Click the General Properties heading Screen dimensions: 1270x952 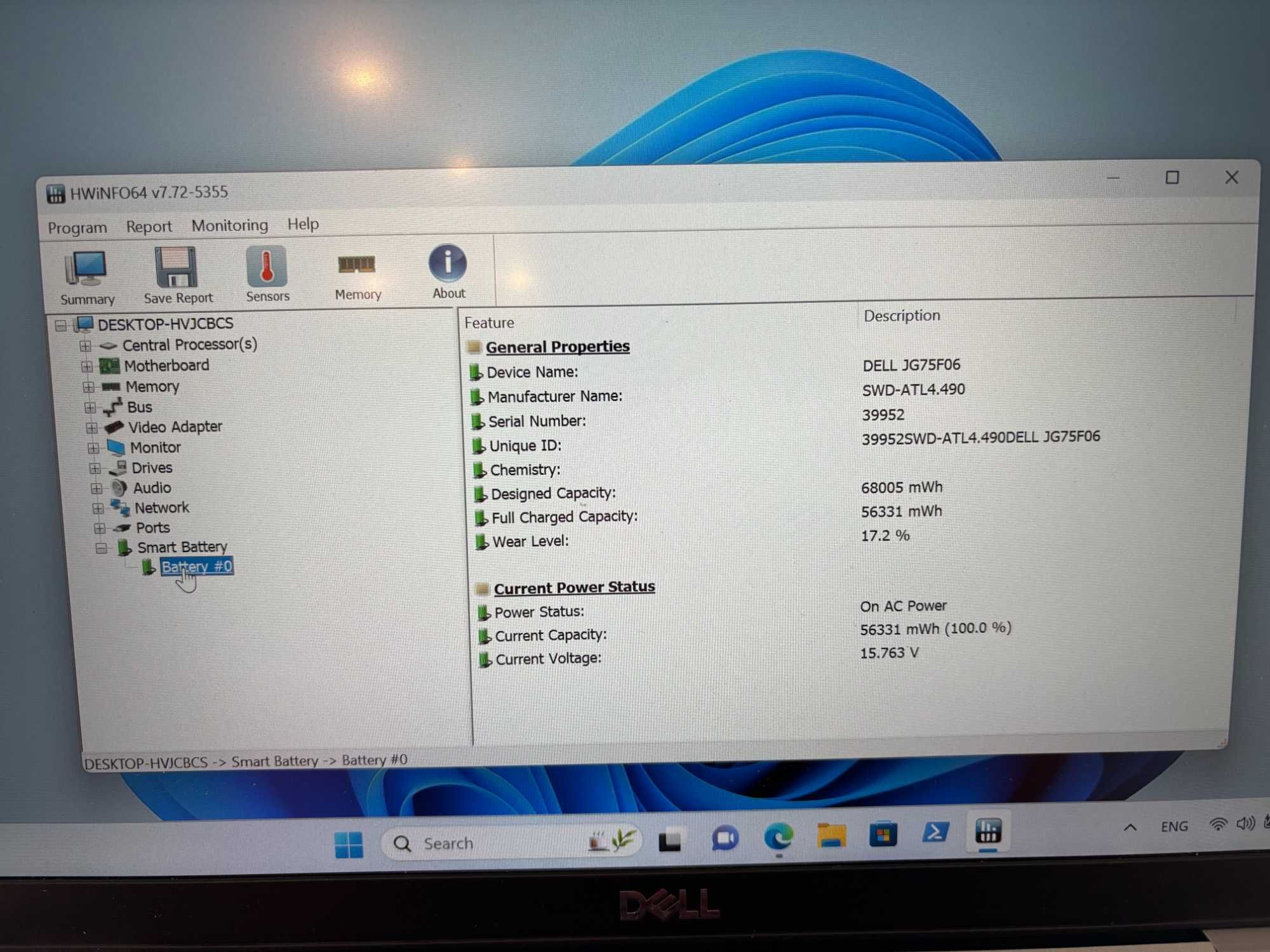[558, 347]
